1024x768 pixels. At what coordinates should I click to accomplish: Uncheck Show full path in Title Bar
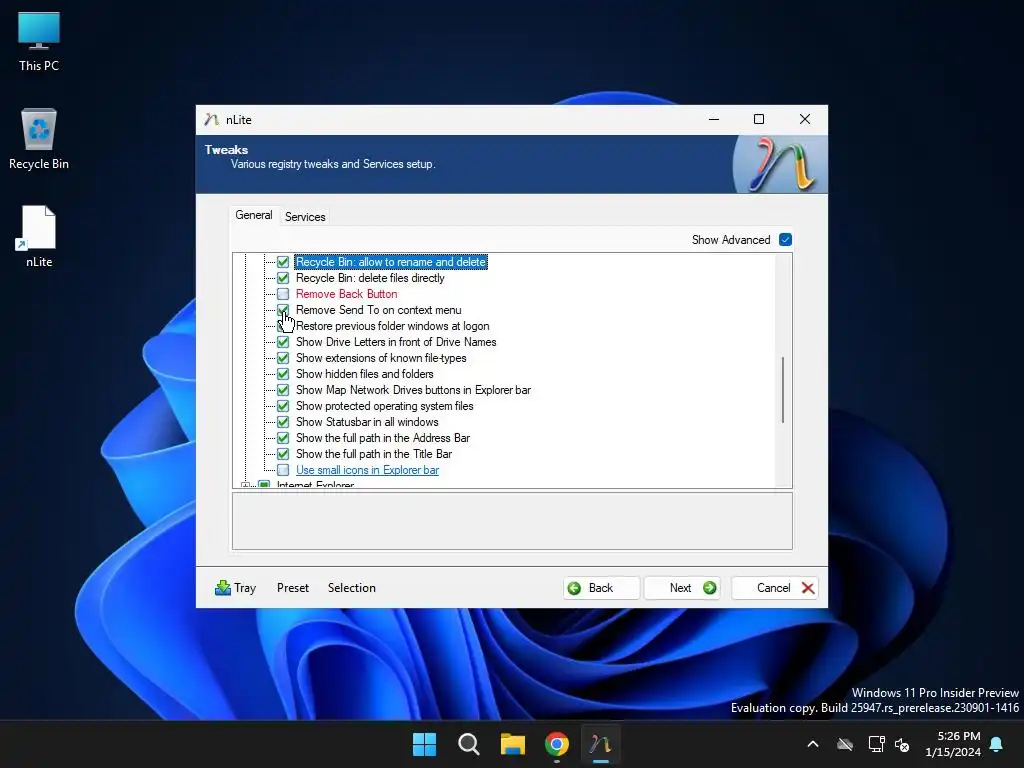click(x=283, y=454)
